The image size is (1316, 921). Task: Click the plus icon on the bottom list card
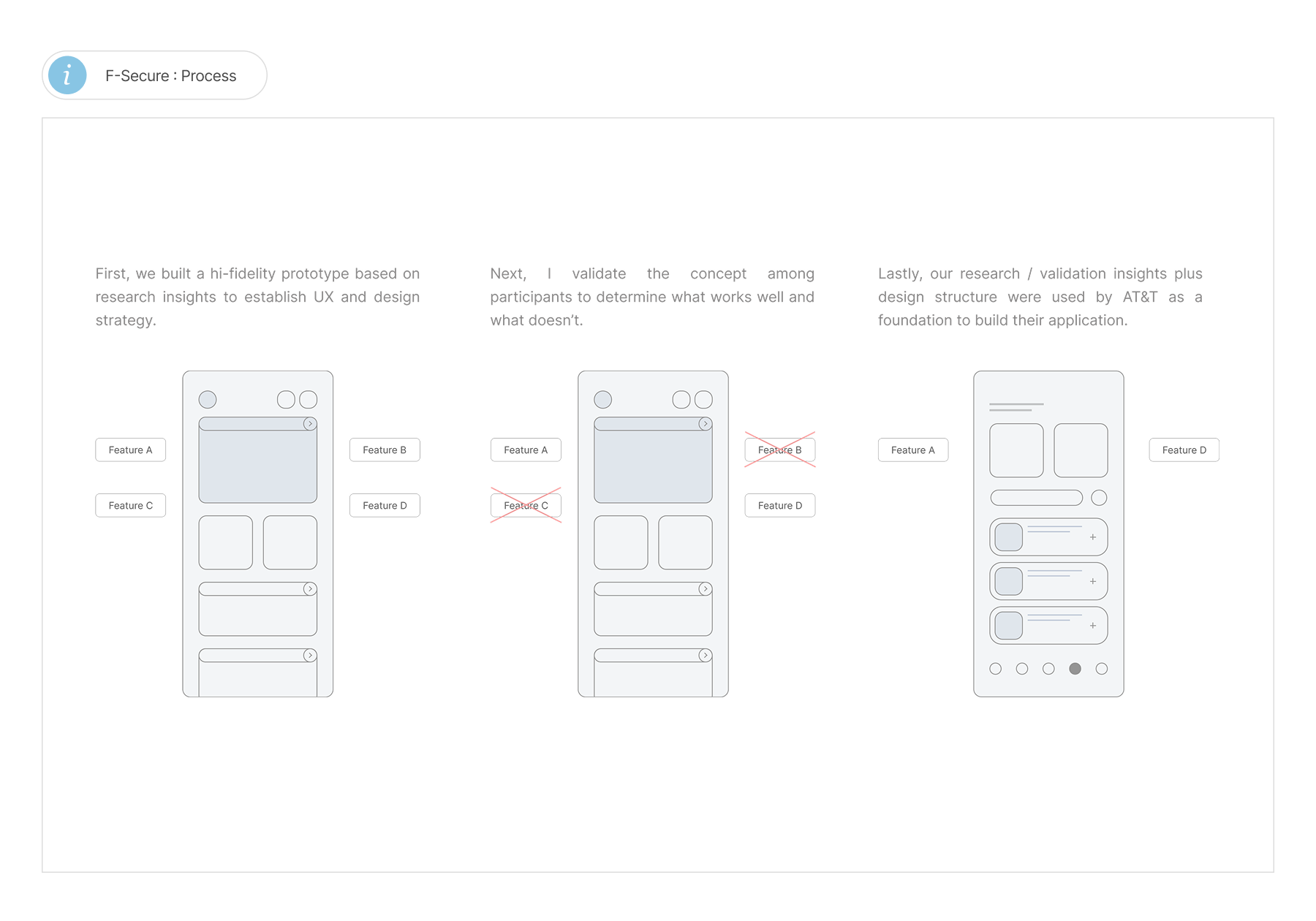click(x=1093, y=626)
